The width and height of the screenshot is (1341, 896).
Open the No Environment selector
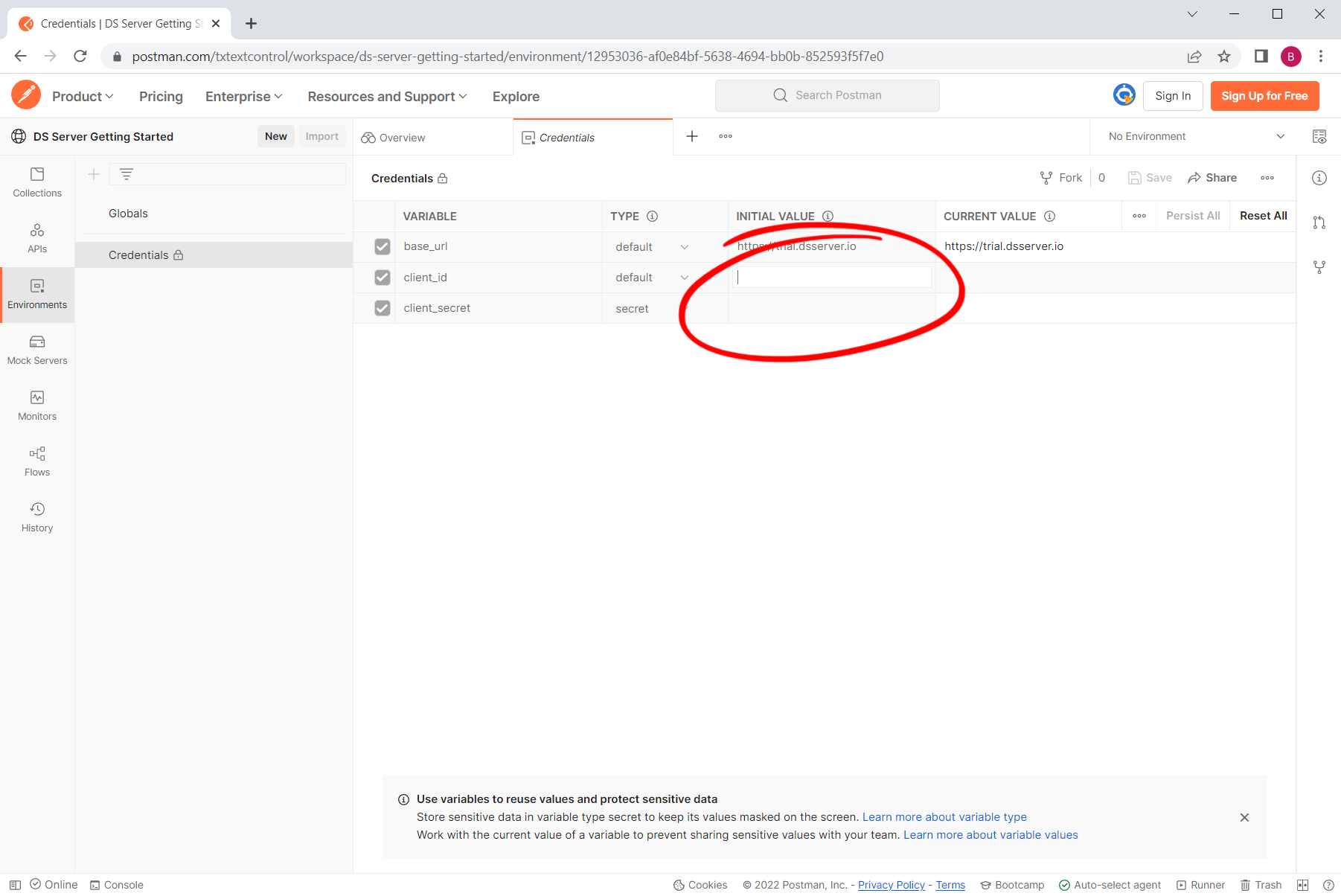coord(1197,136)
